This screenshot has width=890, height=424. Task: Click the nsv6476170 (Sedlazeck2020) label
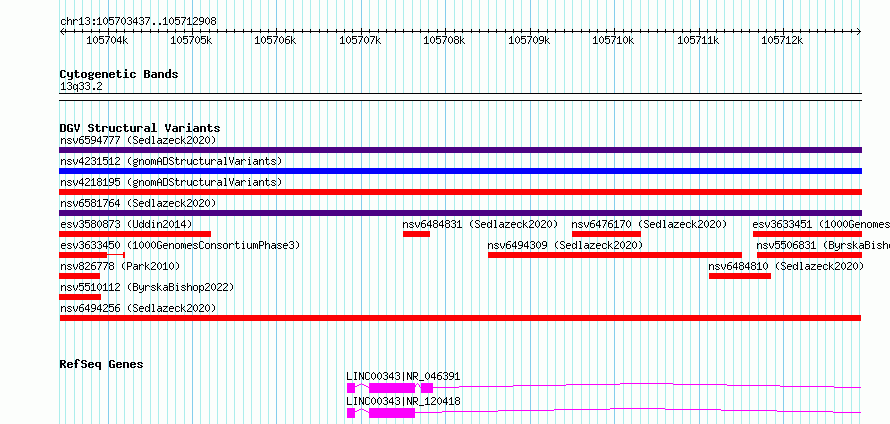(x=649, y=224)
